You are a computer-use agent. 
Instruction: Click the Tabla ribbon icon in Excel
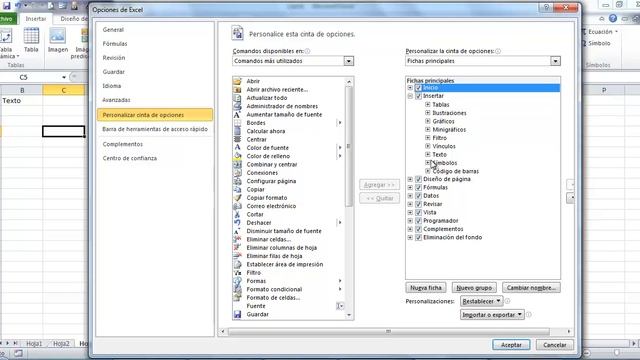tap(31, 36)
